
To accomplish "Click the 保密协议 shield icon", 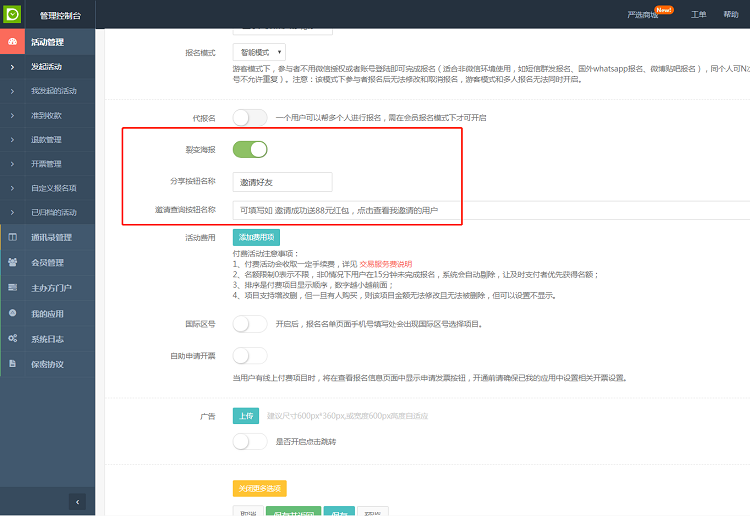I will point(12,364).
